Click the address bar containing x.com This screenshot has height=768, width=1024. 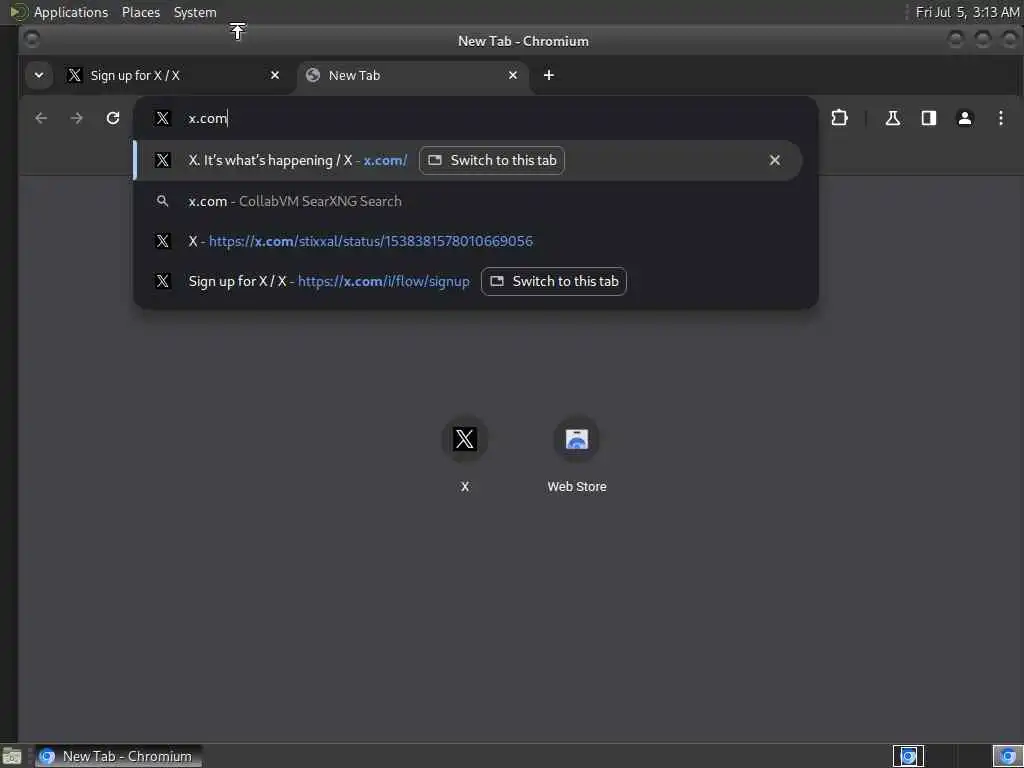point(475,118)
